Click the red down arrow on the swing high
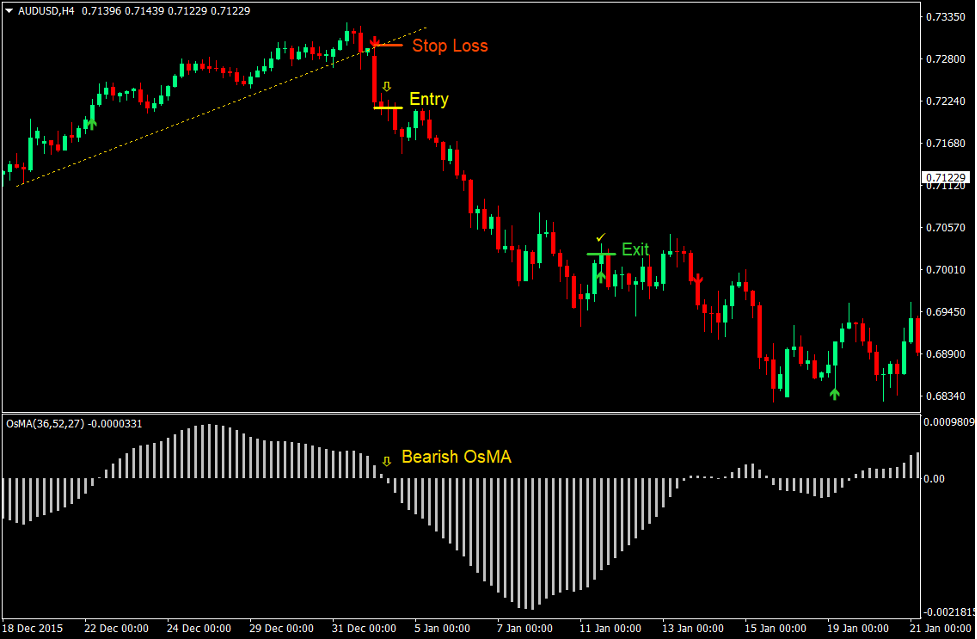 pyautogui.click(x=375, y=42)
